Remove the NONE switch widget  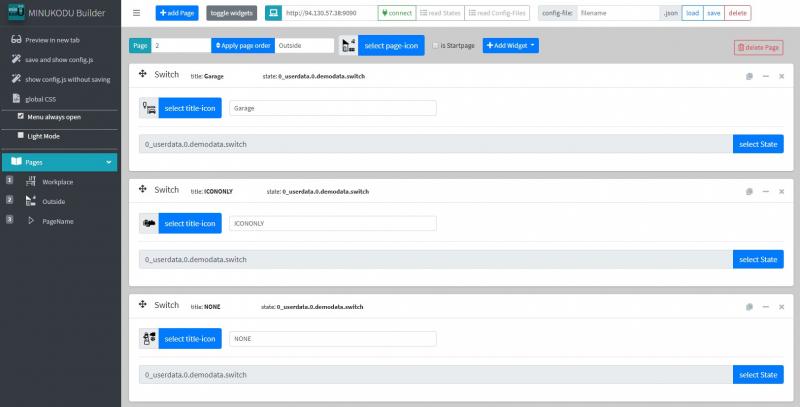point(780,305)
